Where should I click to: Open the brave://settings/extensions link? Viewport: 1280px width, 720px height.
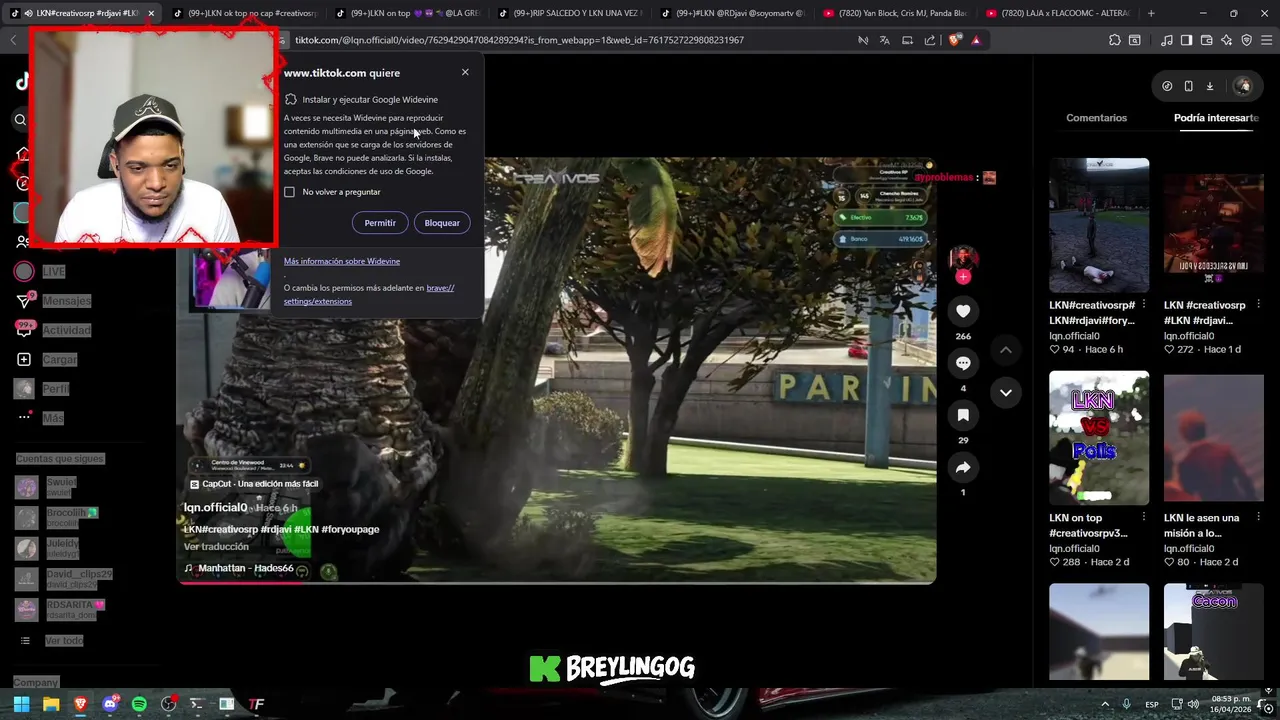click(x=369, y=294)
